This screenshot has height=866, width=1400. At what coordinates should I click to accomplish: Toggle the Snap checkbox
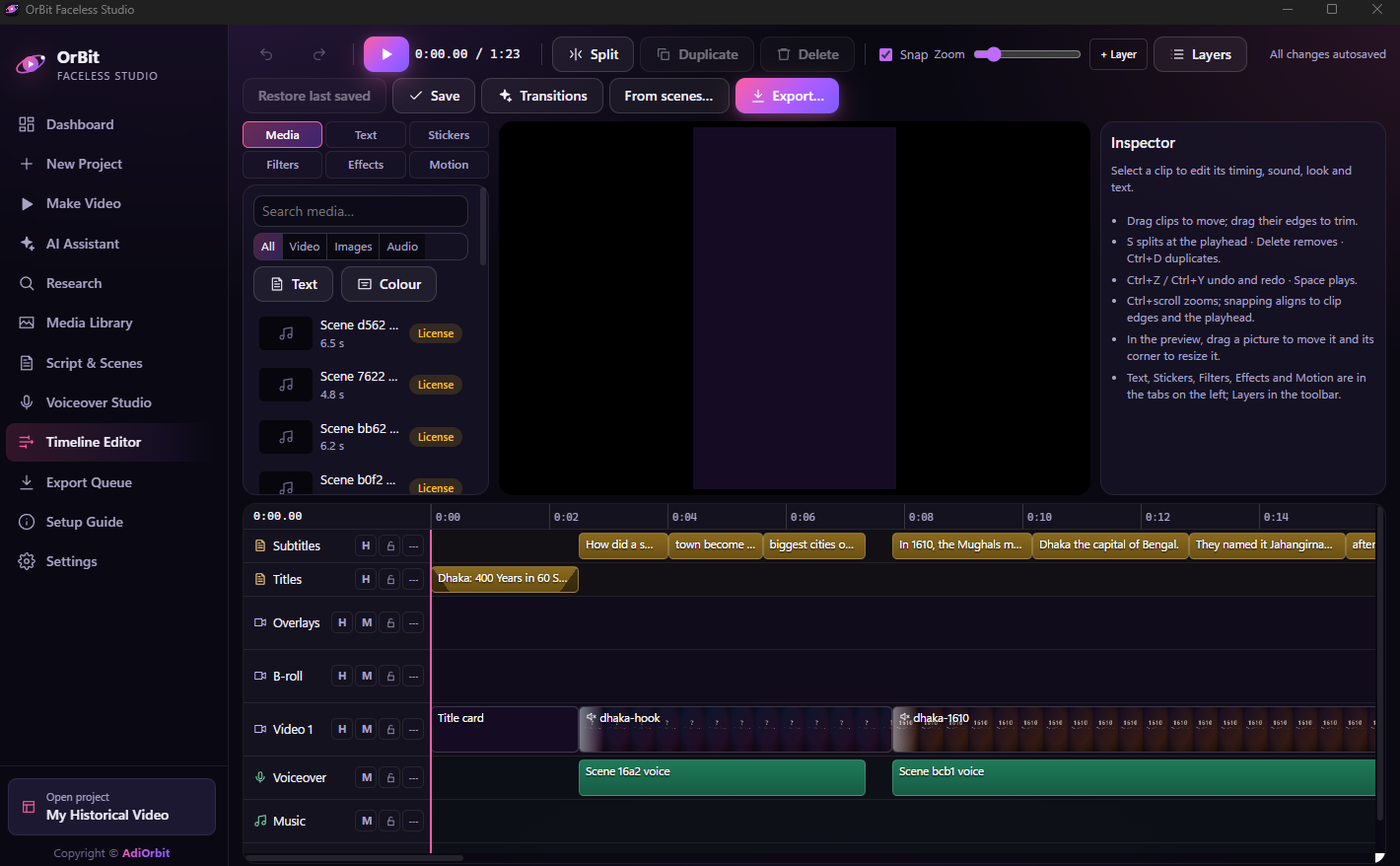(885, 54)
